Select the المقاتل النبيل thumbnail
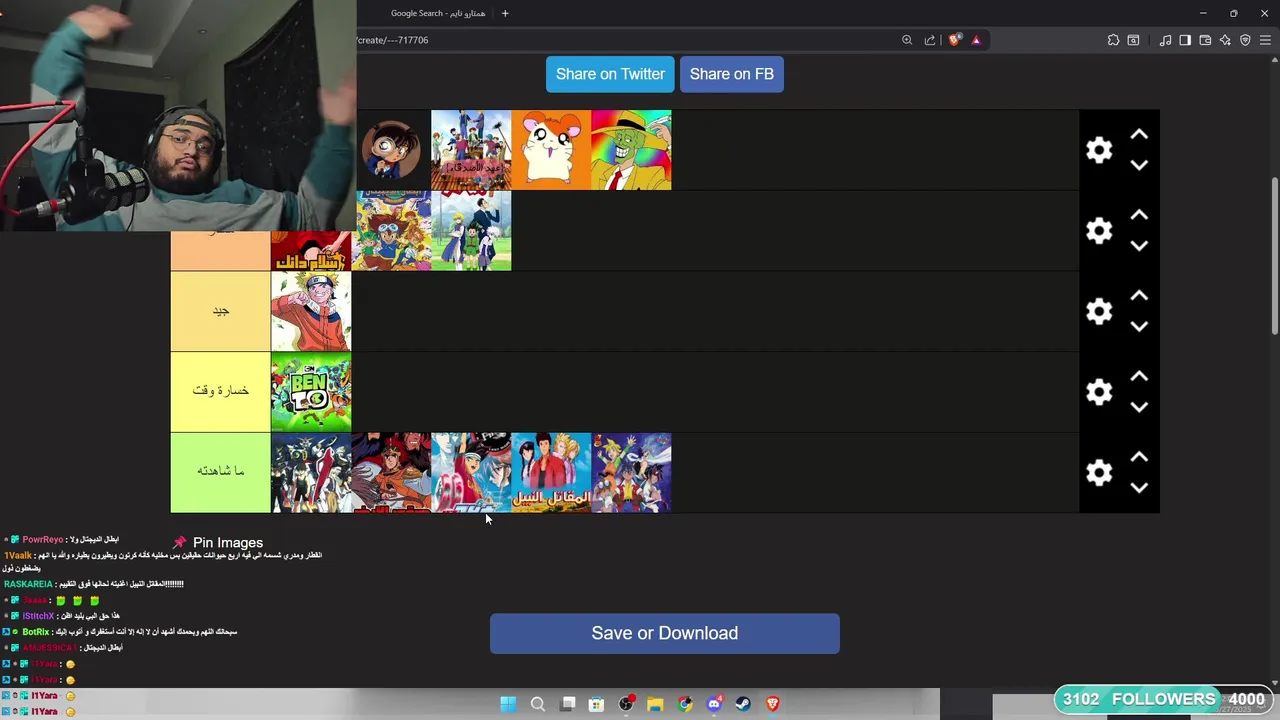This screenshot has height=720, width=1280. (551, 472)
